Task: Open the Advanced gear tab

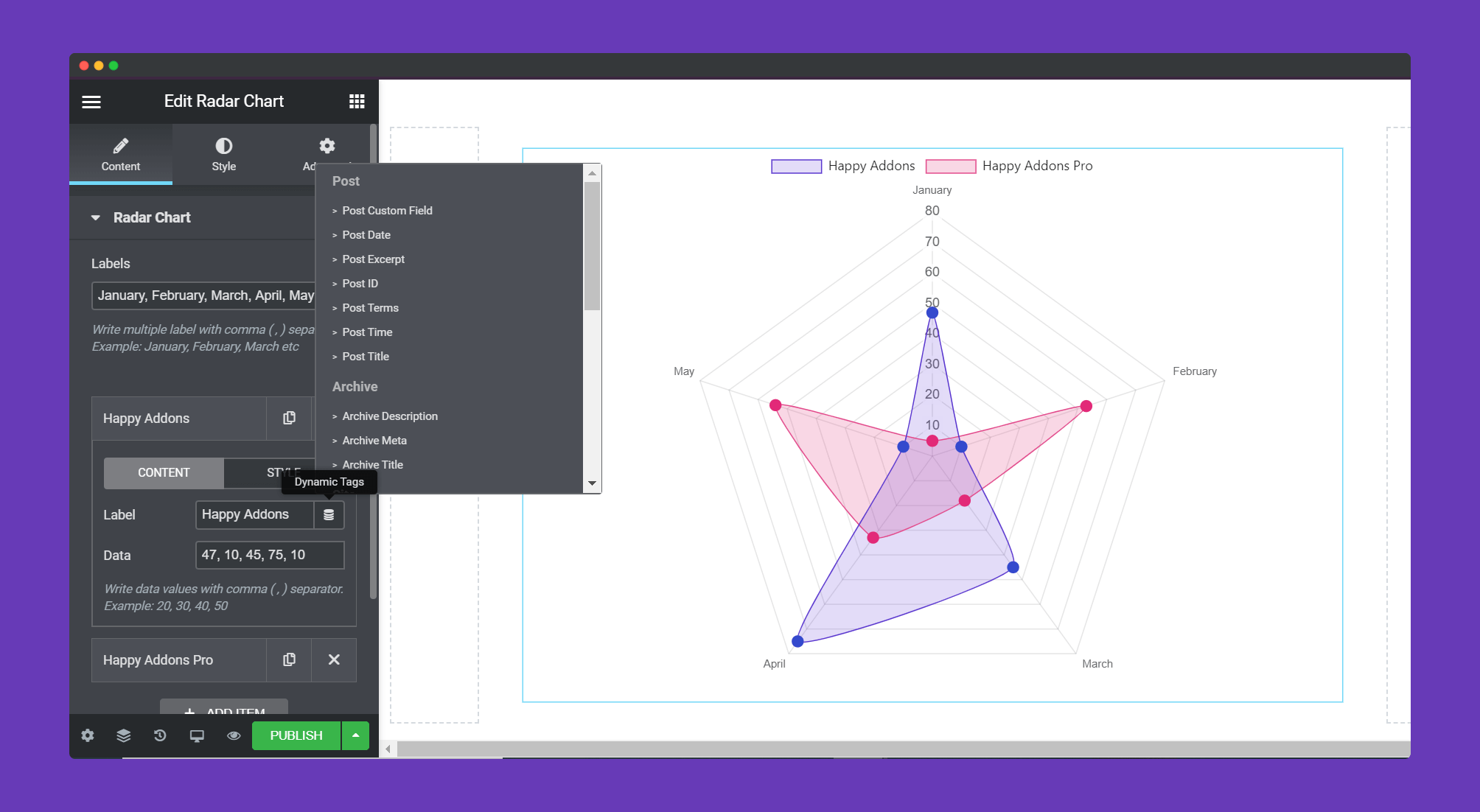Action: (x=327, y=146)
